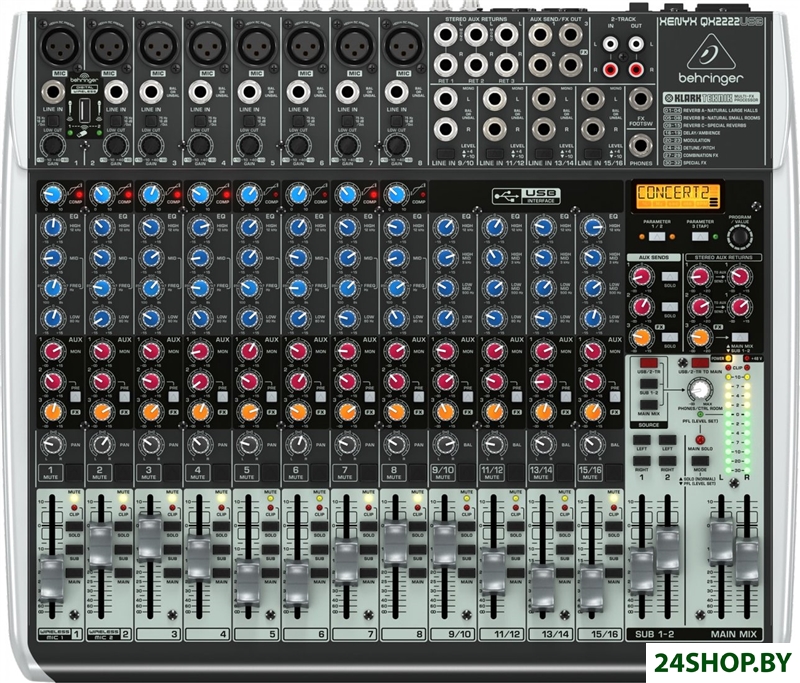
Task: Toggle the SUB 1-2 source button
Action: click(648, 384)
